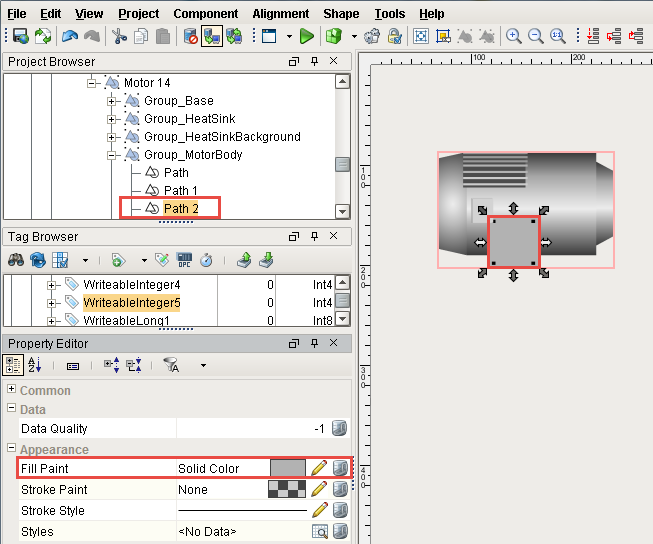Click the Save project icon in toolbar
This screenshot has width=653, height=544.
[21, 36]
